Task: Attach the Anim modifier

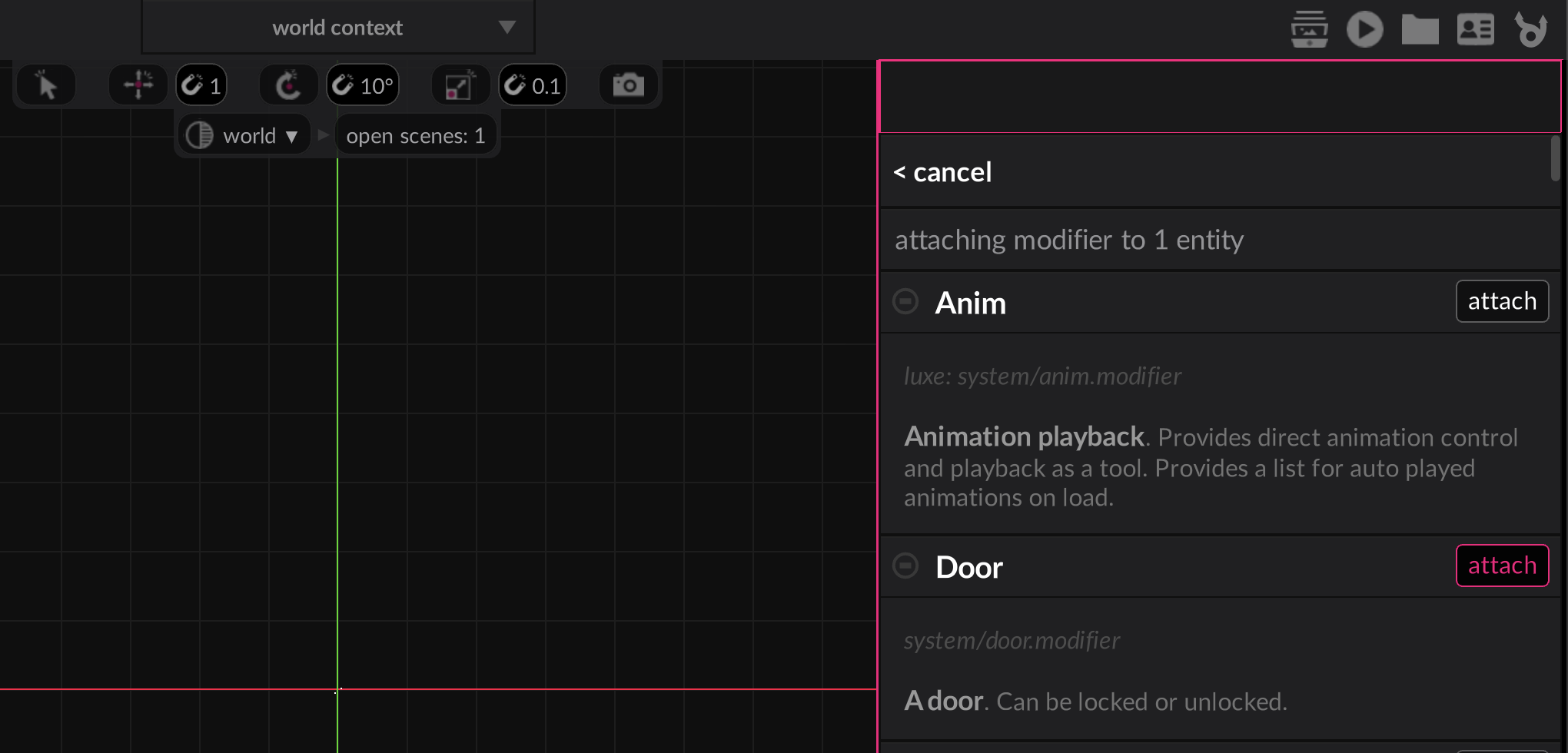Action: (1501, 301)
